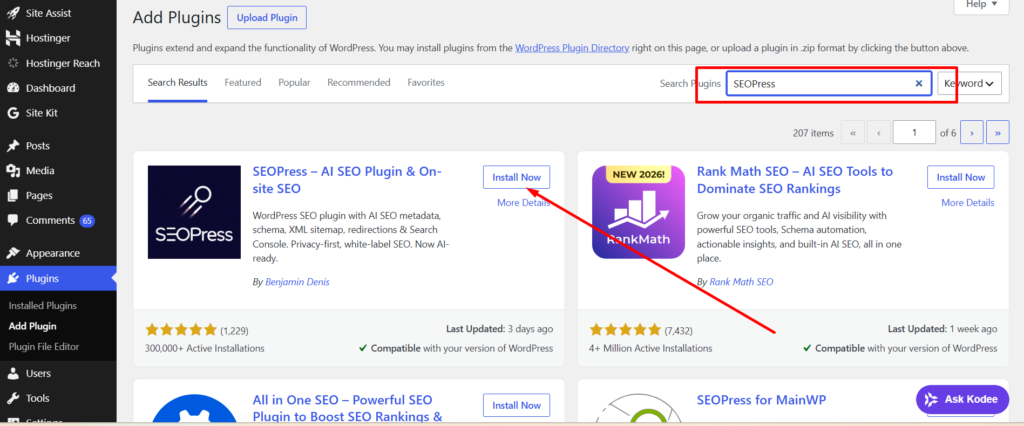Click Rank Math star rating
The width and height of the screenshot is (1024, 426).
(626, 330)
